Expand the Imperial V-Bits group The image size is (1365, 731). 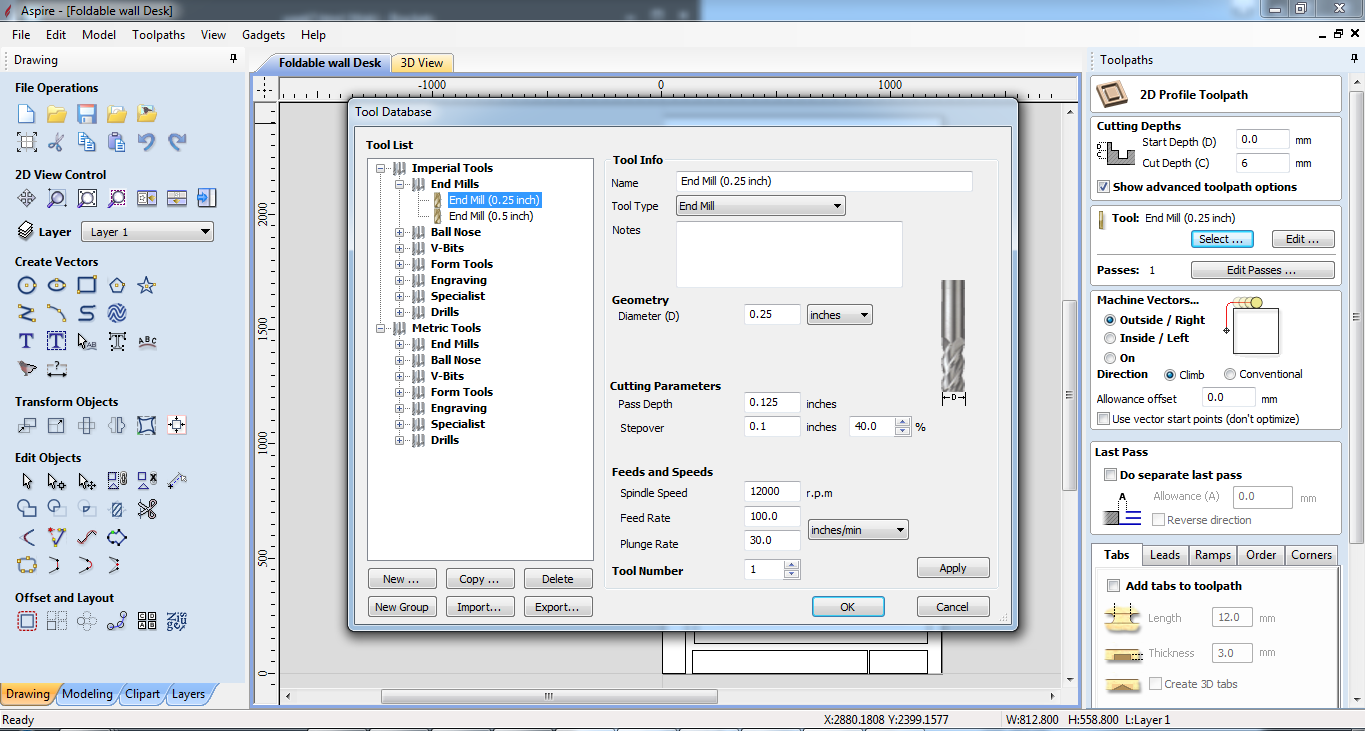pyautogui.click(x=400, y=248)
